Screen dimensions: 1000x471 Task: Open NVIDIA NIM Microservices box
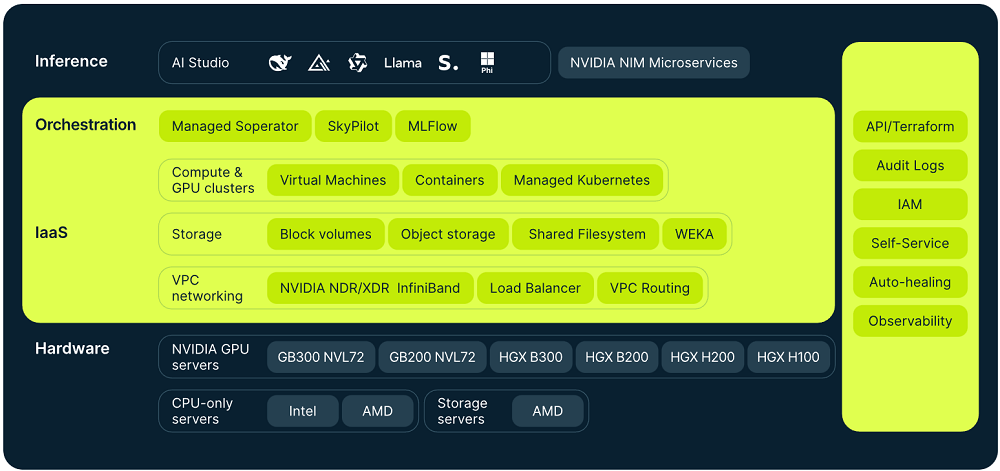click(653, 63)
